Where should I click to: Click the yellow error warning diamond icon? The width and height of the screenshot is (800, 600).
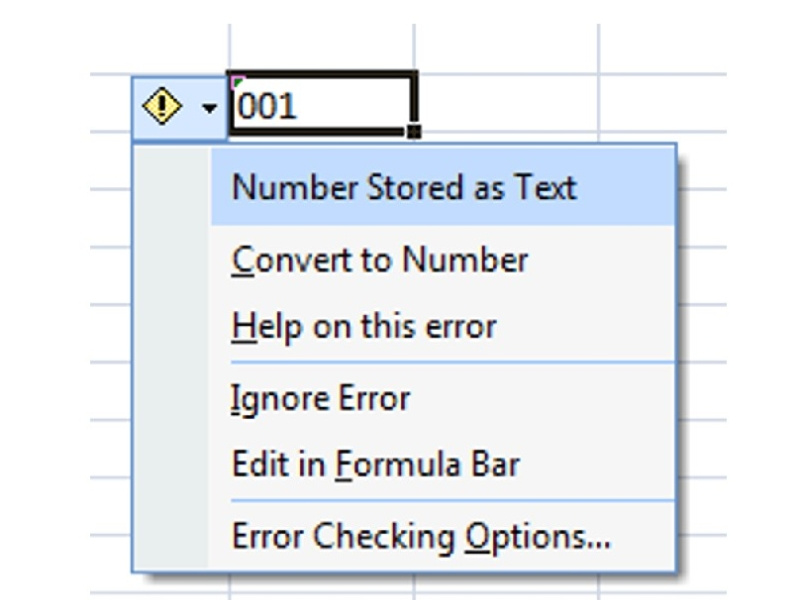(162, 105)
